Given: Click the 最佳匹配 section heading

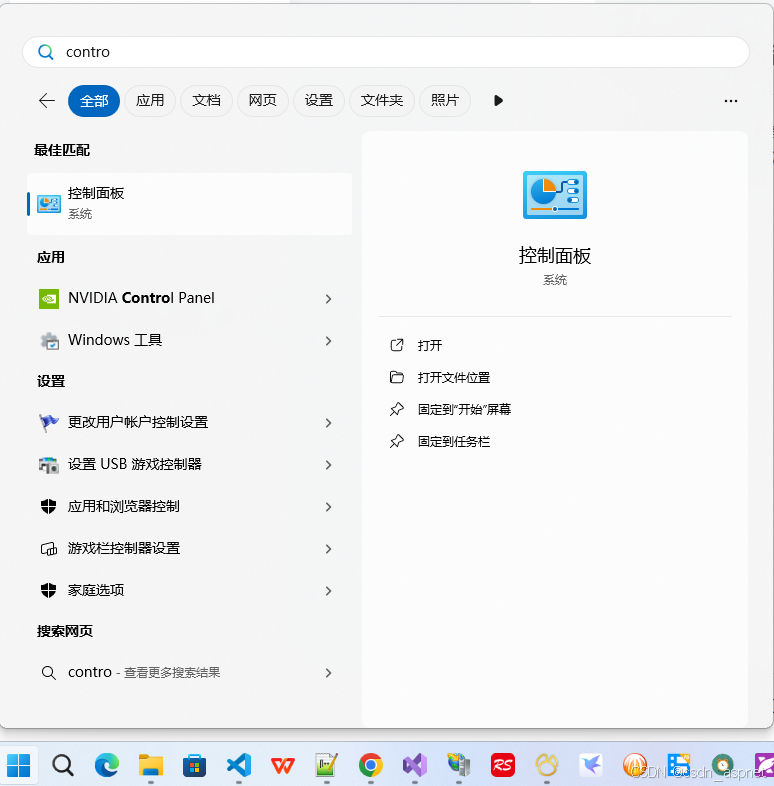Looking at the screenshot, I should 62,150.
